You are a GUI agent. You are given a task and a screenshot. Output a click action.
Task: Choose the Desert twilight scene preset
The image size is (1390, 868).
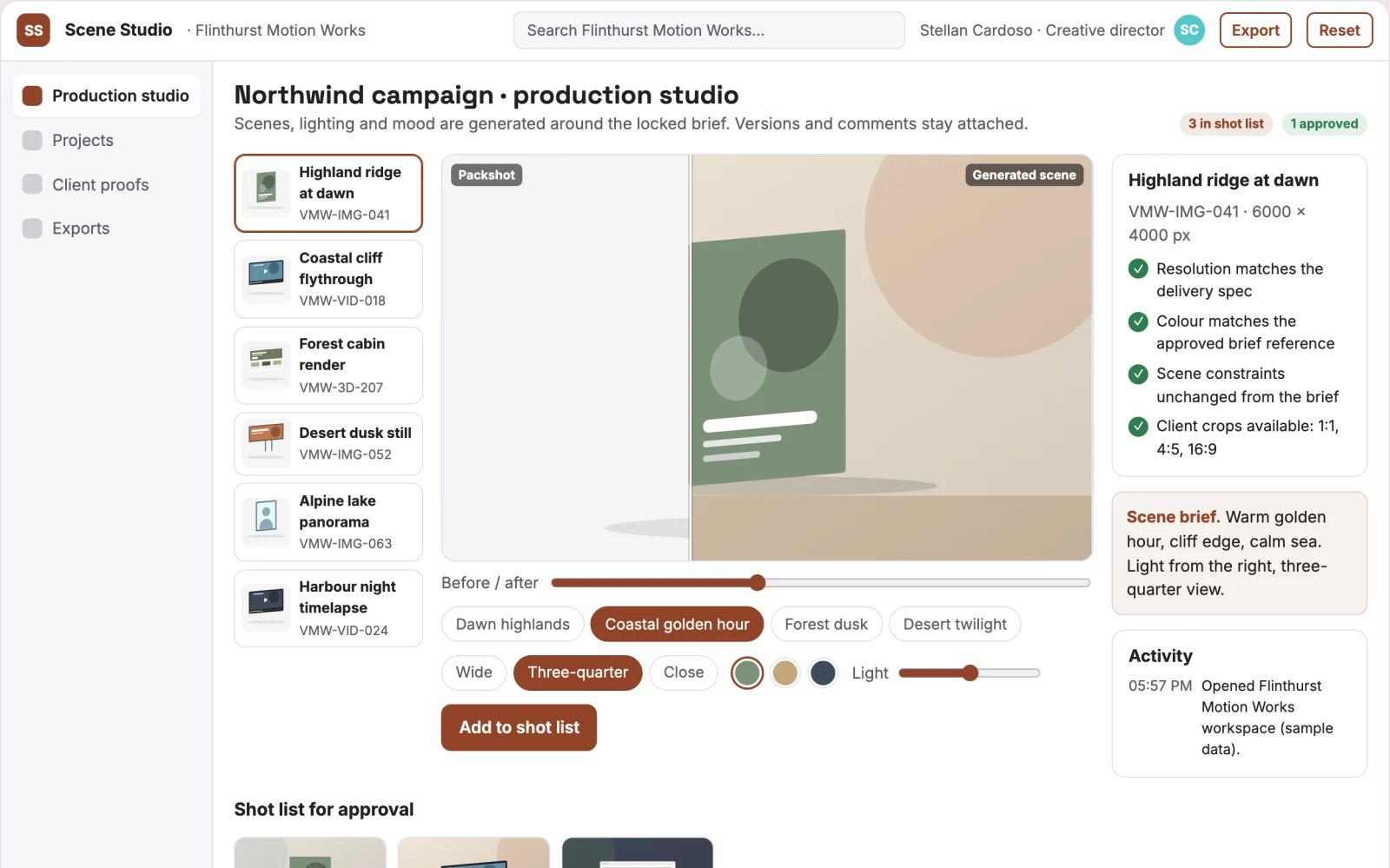(955, 624)
